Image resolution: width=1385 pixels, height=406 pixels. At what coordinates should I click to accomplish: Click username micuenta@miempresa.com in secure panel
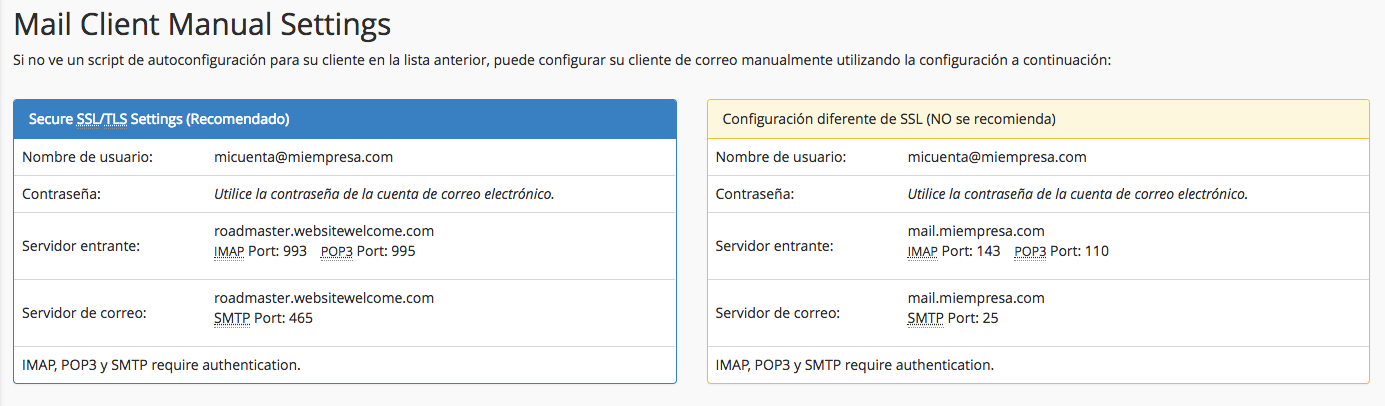[x=303, y=157]
